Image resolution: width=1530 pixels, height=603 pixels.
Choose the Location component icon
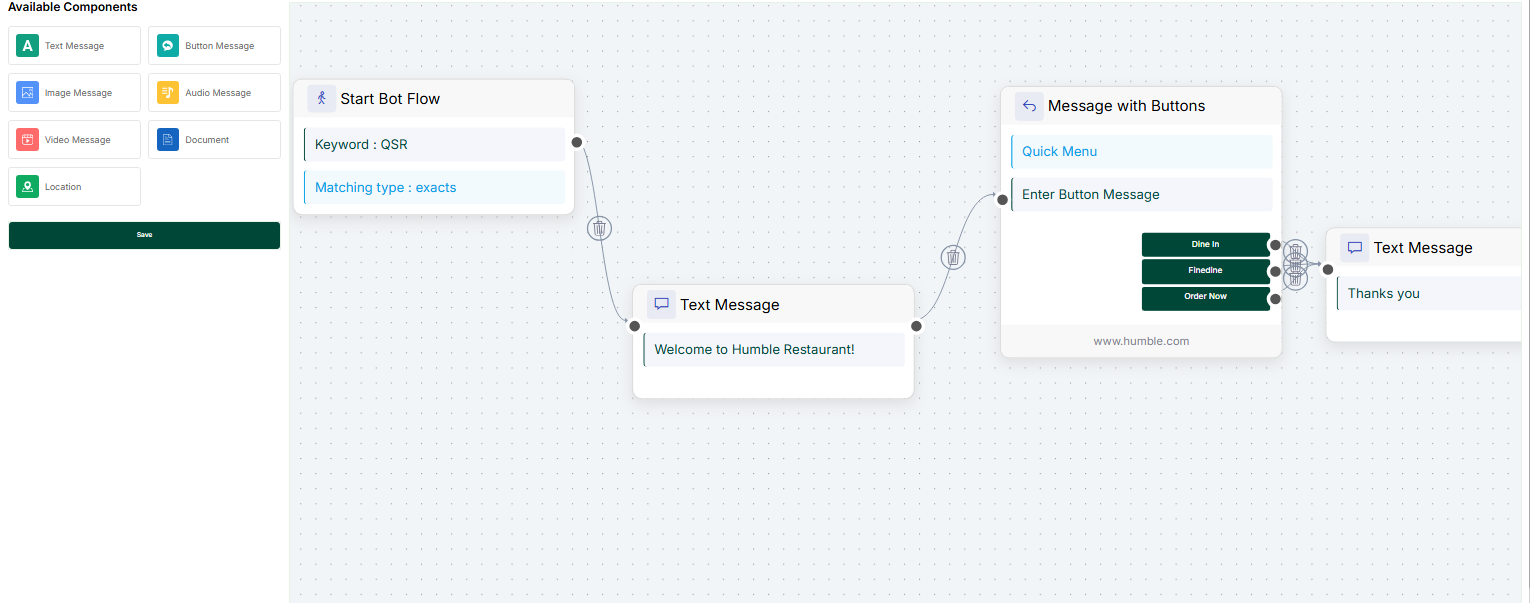click(x=28, y=187)
